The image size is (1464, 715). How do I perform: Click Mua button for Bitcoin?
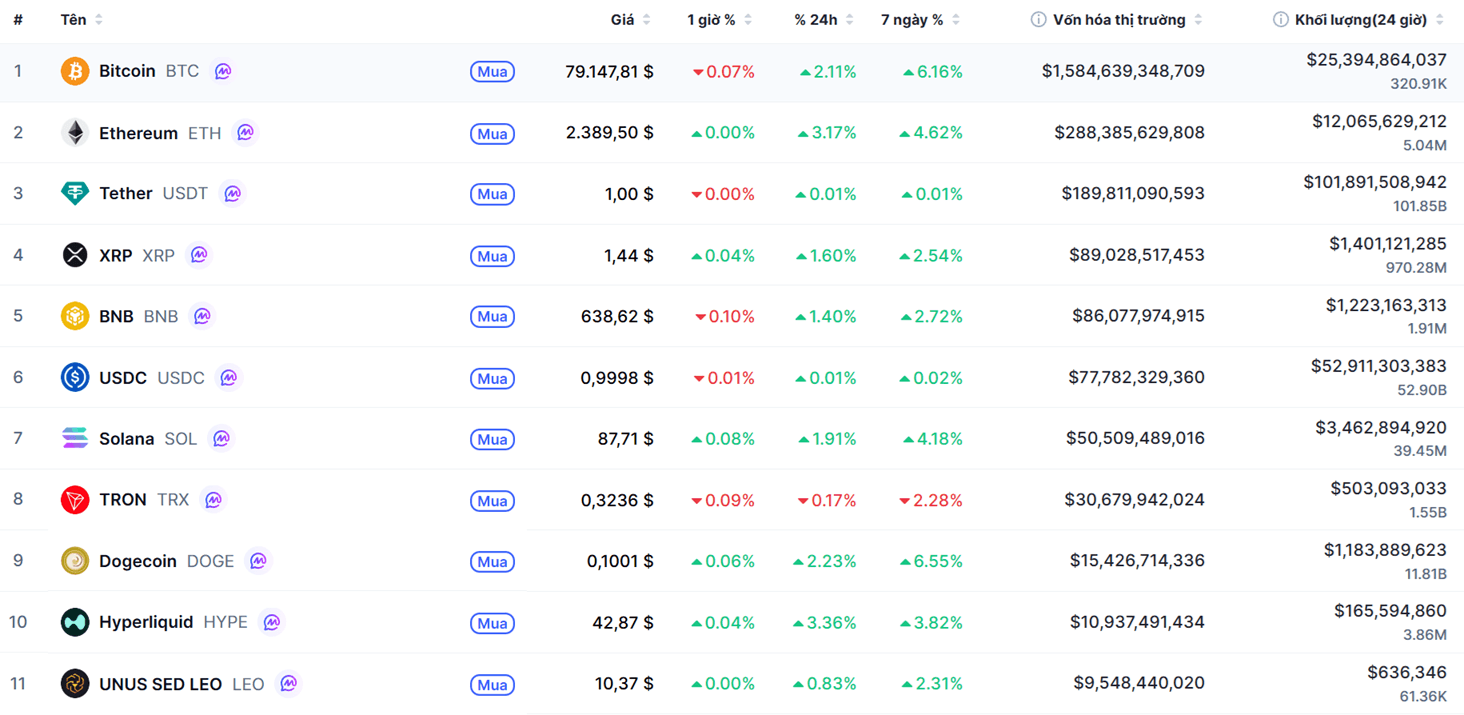[x=492, y=72]
